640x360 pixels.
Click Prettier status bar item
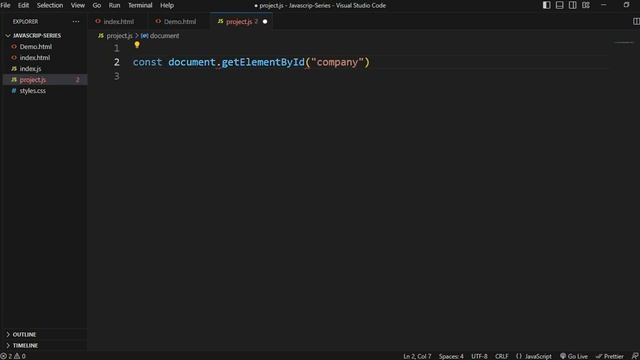pos(609,356)
